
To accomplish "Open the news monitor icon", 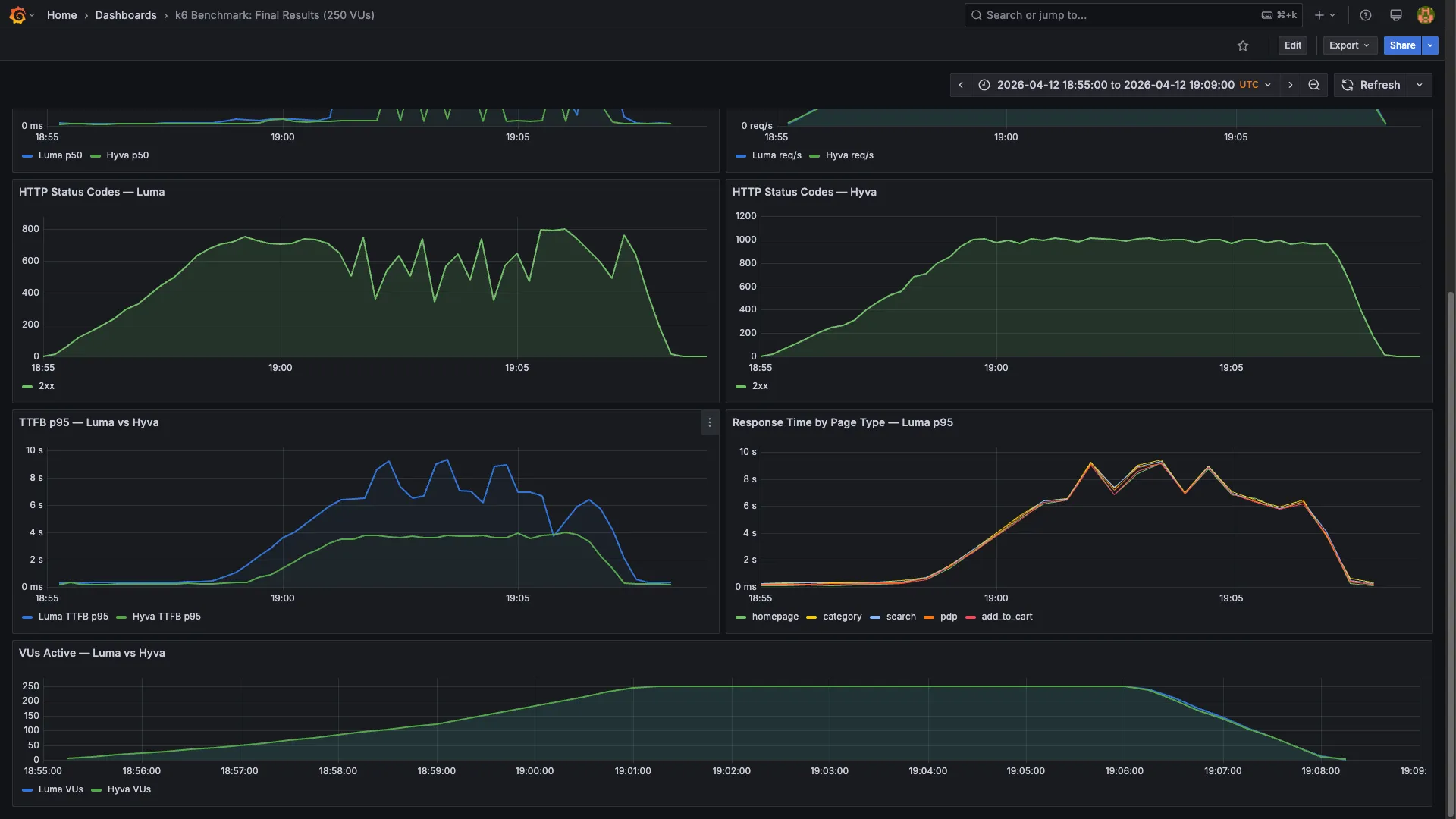I will coord(1396,15).
